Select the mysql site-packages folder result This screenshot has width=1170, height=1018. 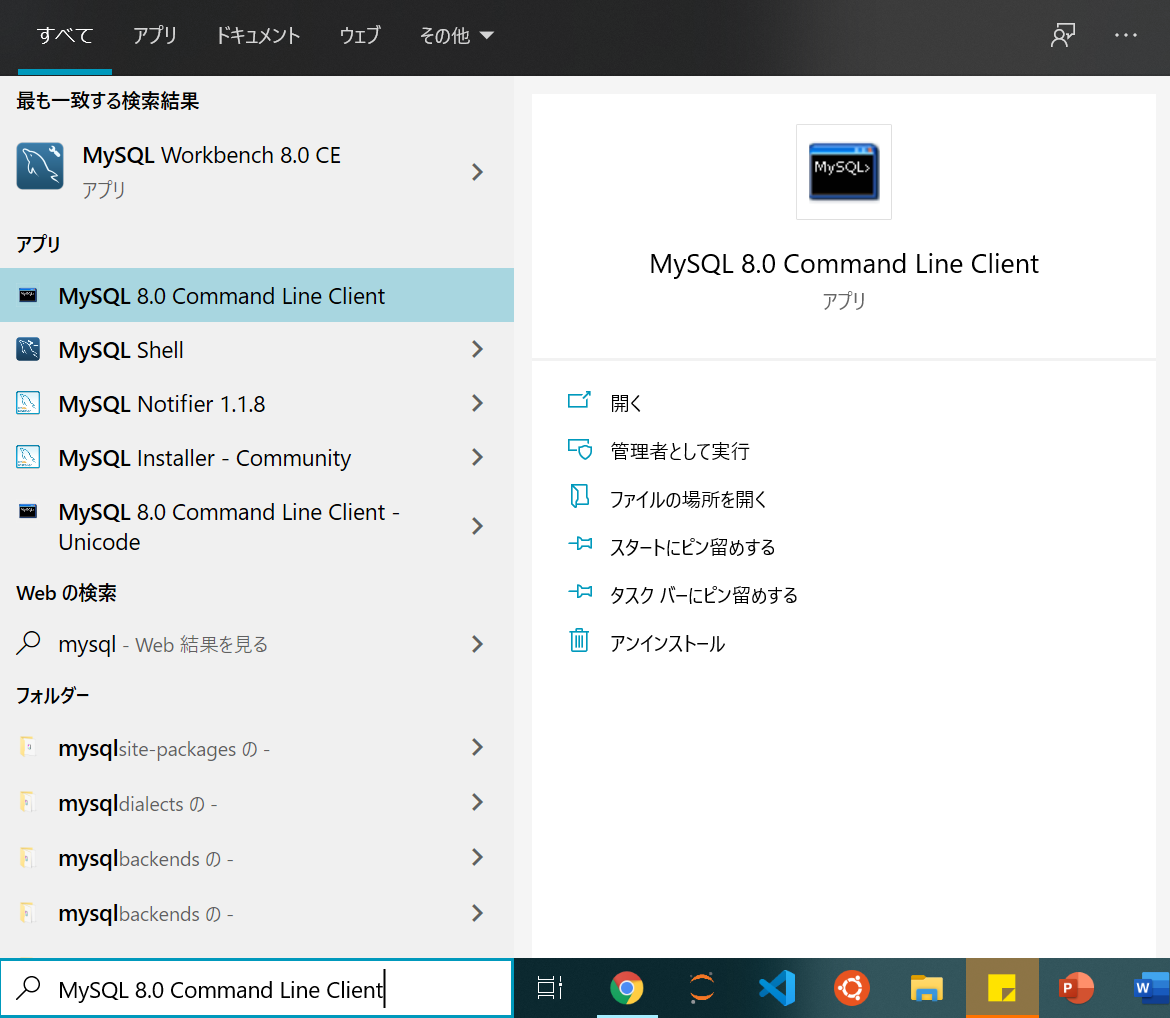[x=257, y=747]
